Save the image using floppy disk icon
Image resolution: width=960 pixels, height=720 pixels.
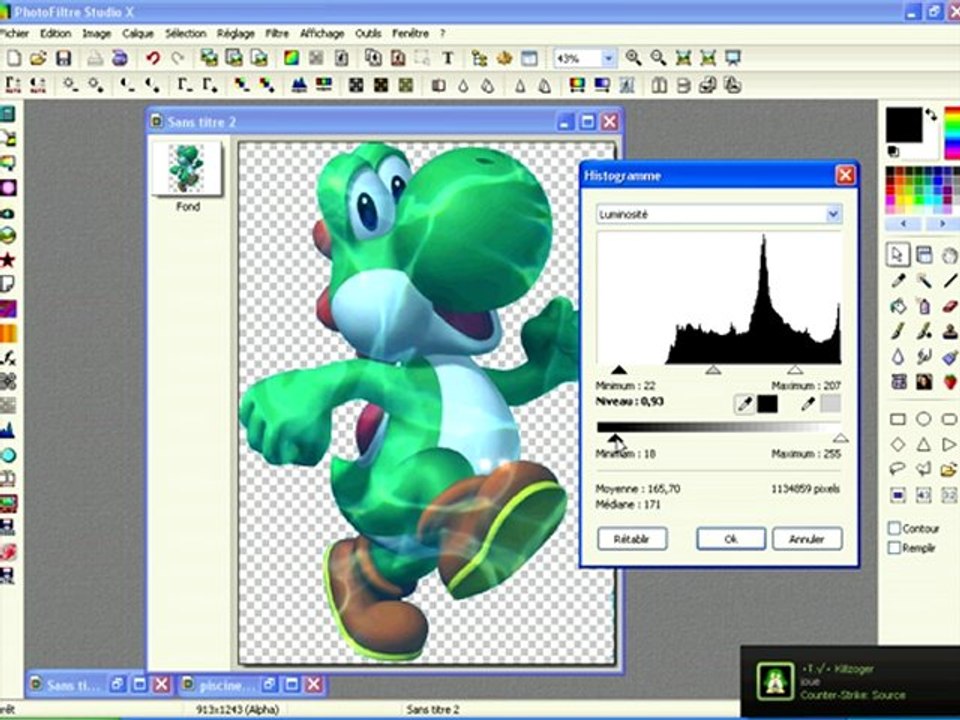63,58
